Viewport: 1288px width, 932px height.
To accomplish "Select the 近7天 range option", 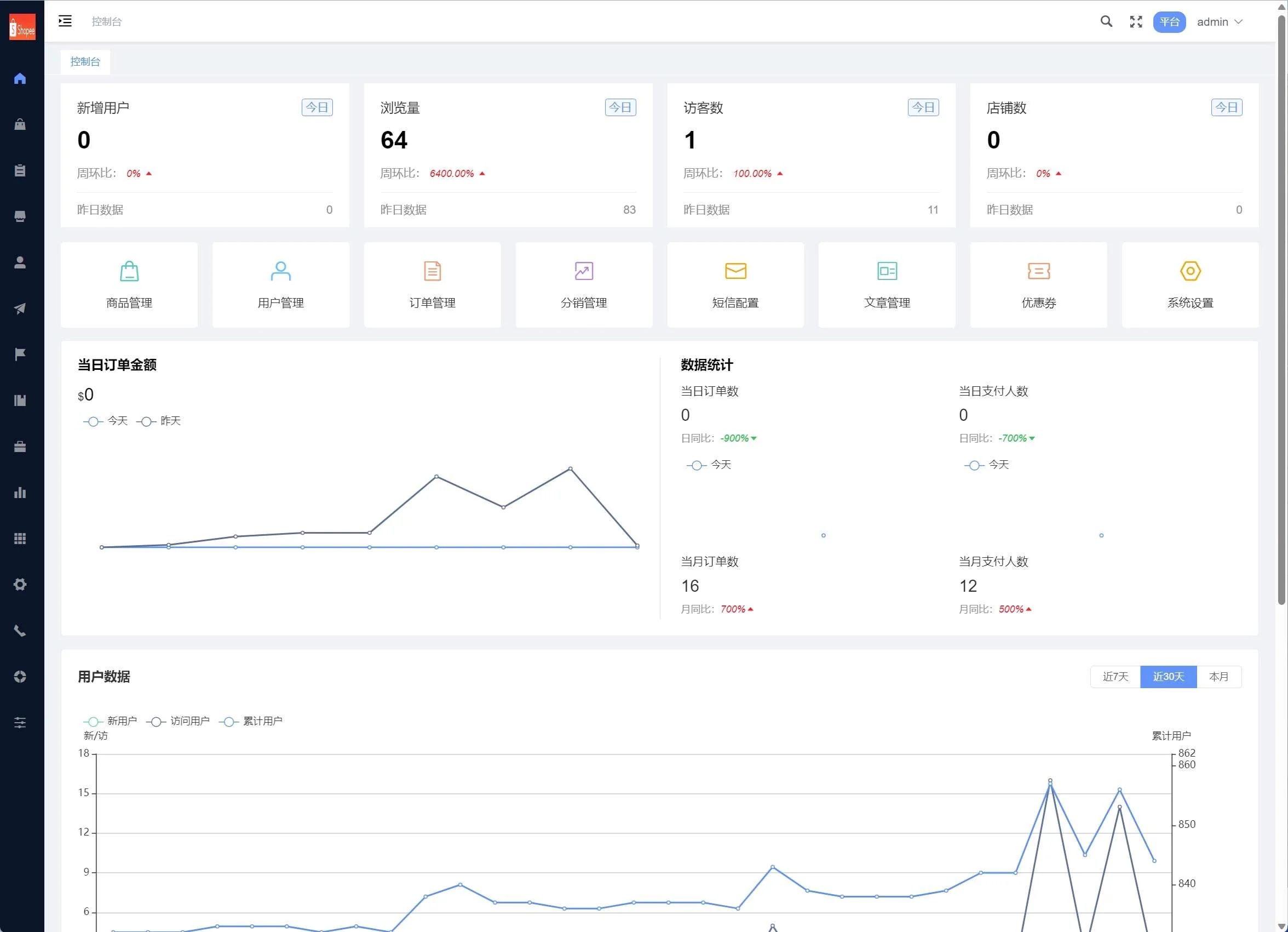I will (1115, 676).
